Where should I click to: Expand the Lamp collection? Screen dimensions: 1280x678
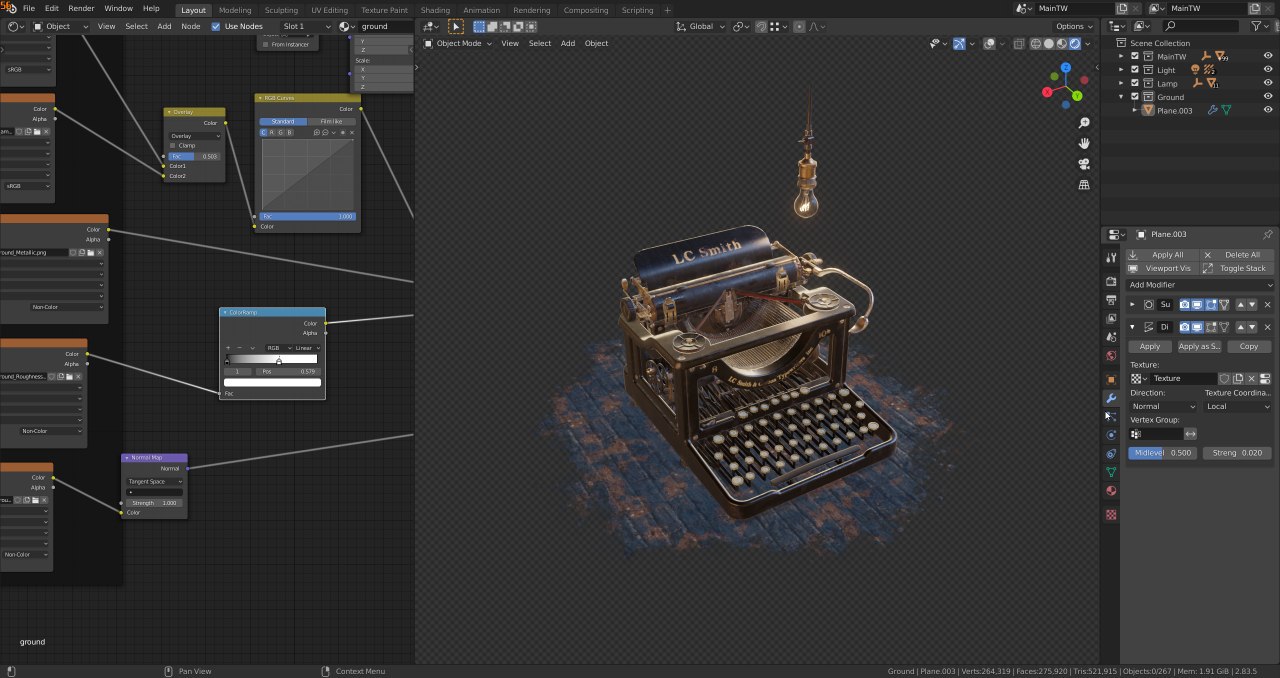pyautogui.click(x=1121, y=83)
